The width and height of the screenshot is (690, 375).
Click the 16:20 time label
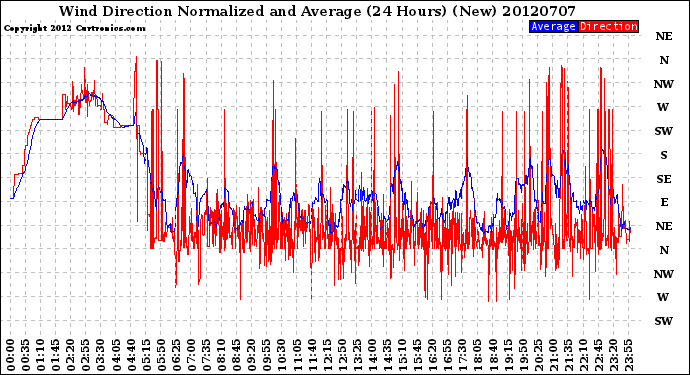433,355
